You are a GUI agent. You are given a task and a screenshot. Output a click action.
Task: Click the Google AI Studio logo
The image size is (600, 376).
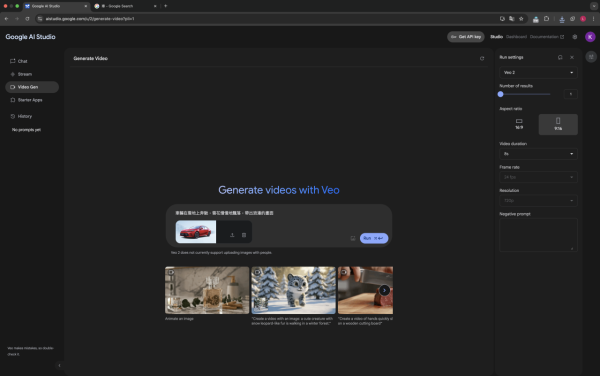(x=30, y=37)
